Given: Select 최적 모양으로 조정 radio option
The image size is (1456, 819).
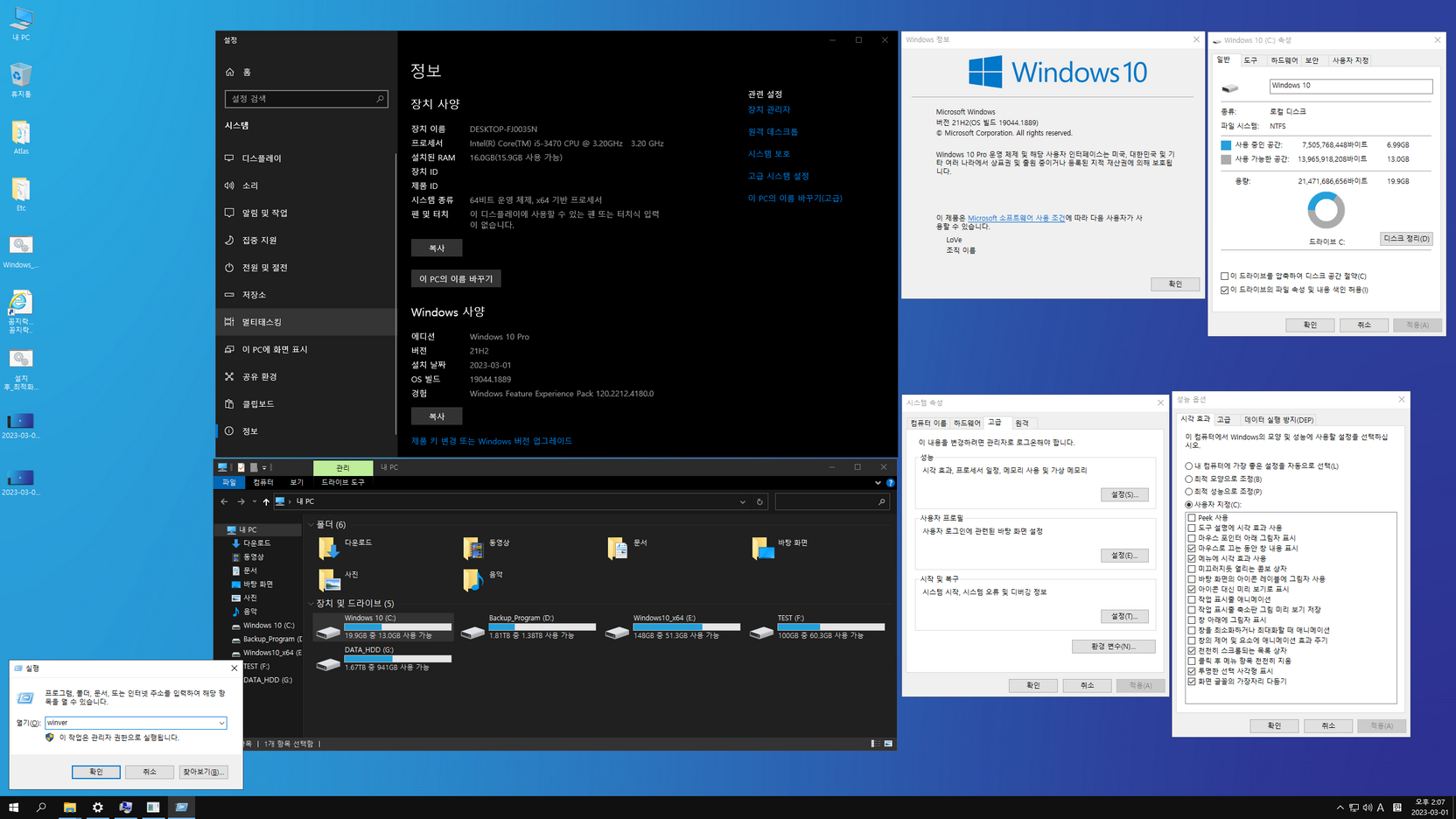Looking at the screenshot, I should [1188, 479].
